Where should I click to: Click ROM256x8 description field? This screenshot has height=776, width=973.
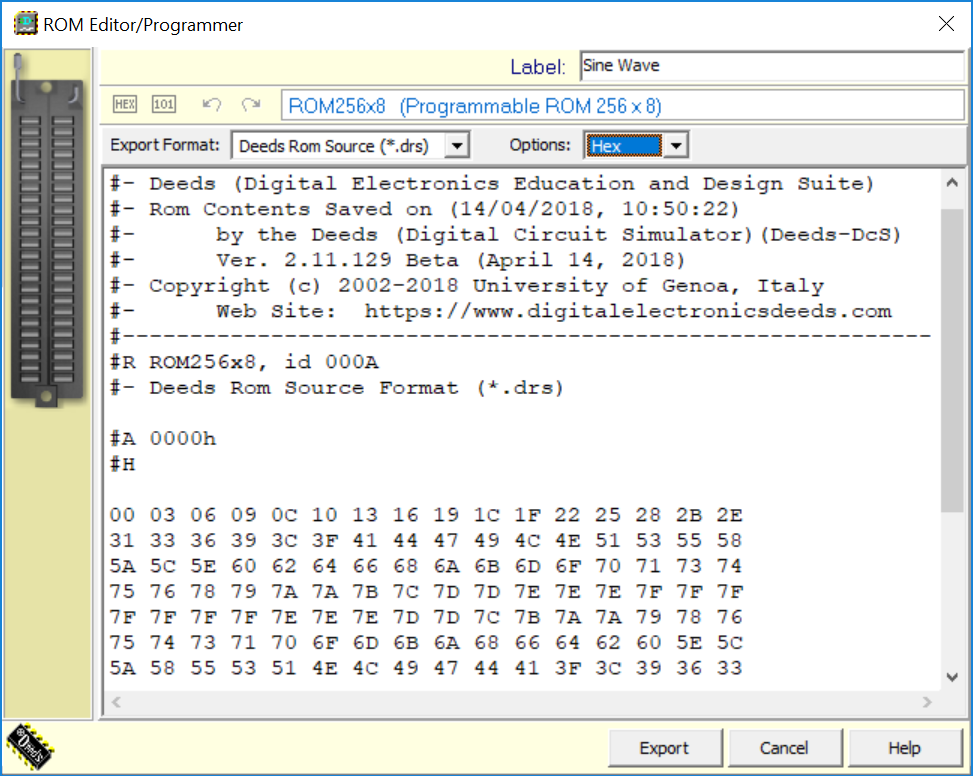tap(622, 106)
